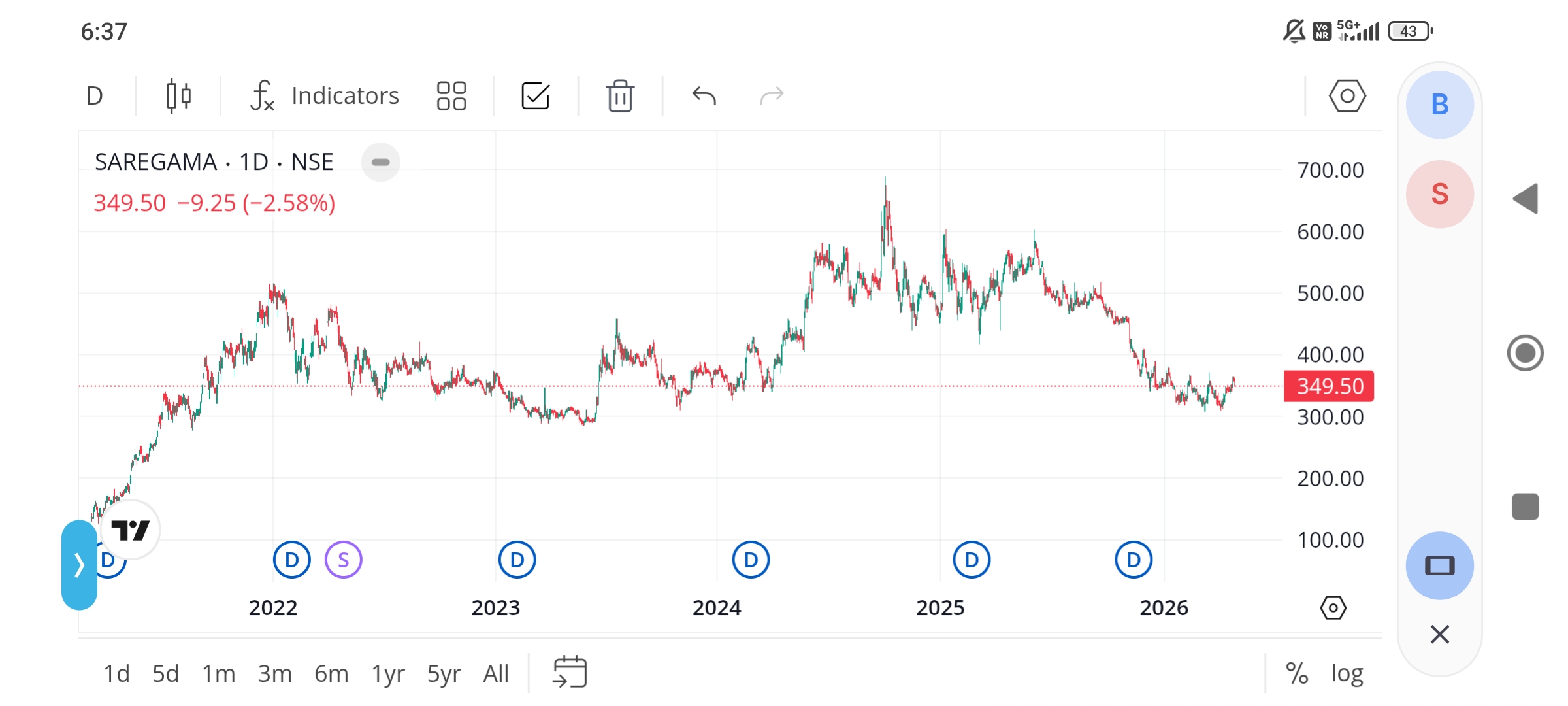Viewport: 1568px width, 706px height.
Task: Open the go-to-date calendar icon
Action: (570, 673)
